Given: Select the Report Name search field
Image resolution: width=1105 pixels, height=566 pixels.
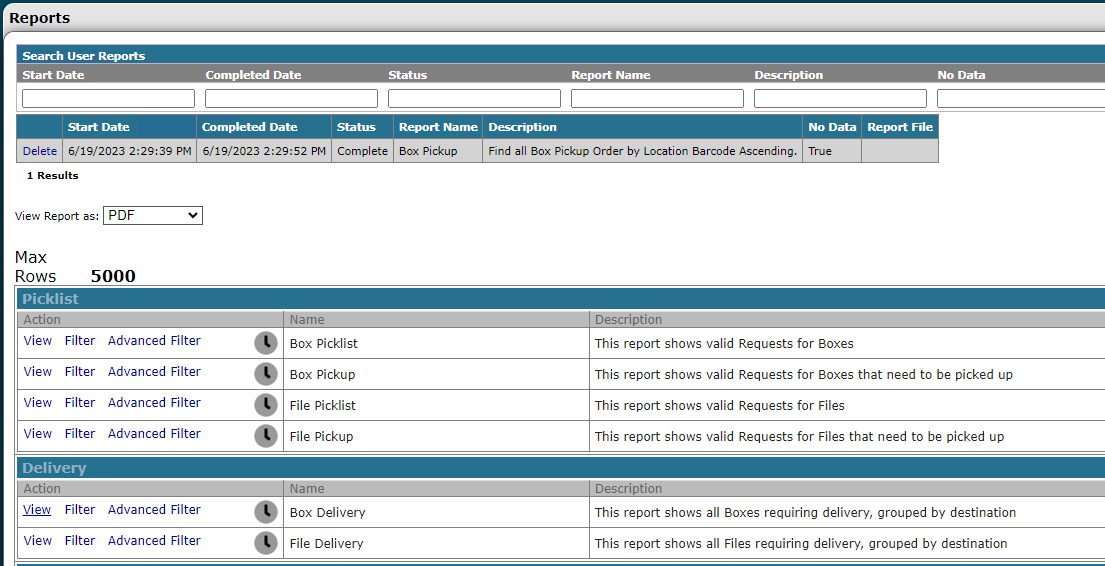Looking at the screenshot, I should (657, 99).
